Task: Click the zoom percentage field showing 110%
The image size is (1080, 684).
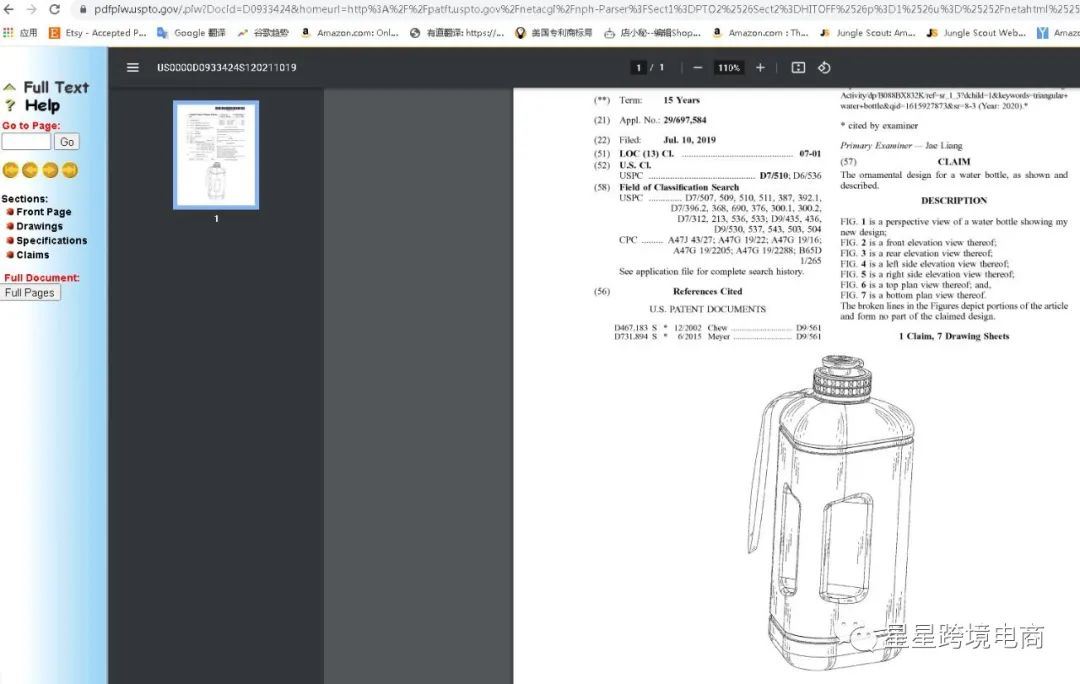Action: pyautogui.click(x=728, y=68)
